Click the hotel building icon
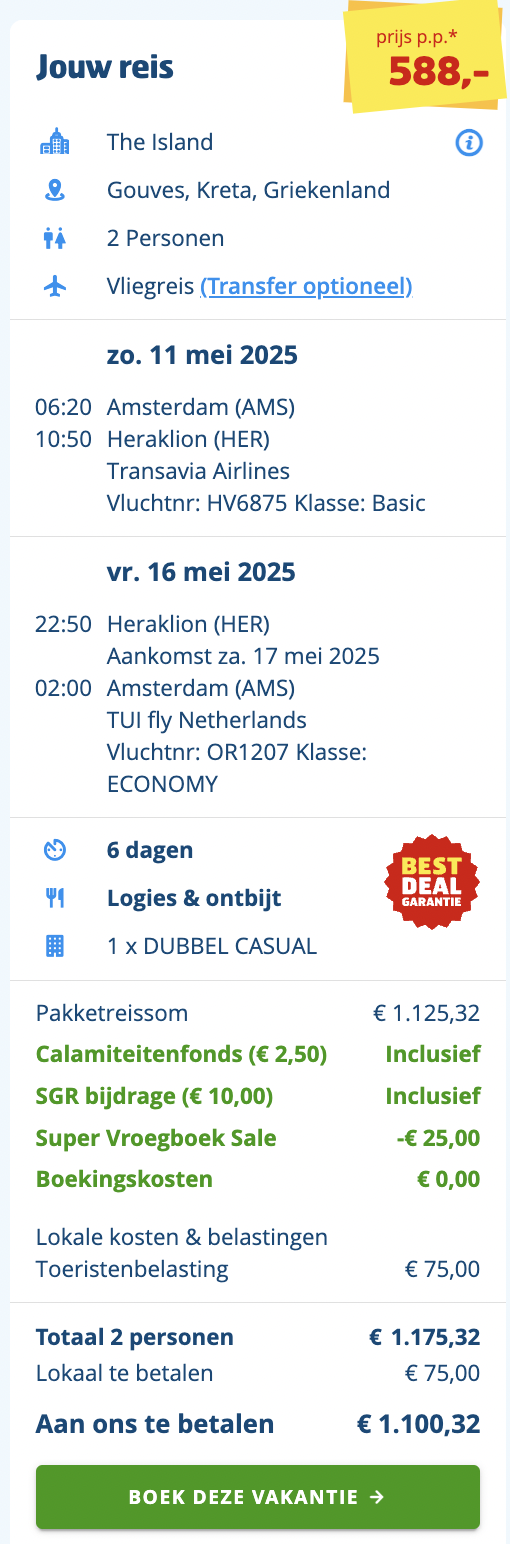 55,143
